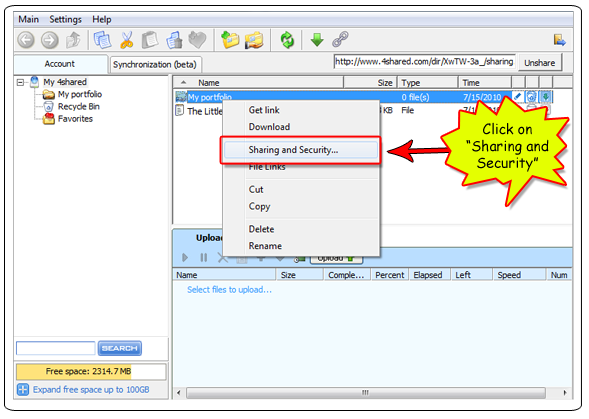Sort file list by Name column header
The width and height of the screenshot is (589, 419).
point(259,83)
